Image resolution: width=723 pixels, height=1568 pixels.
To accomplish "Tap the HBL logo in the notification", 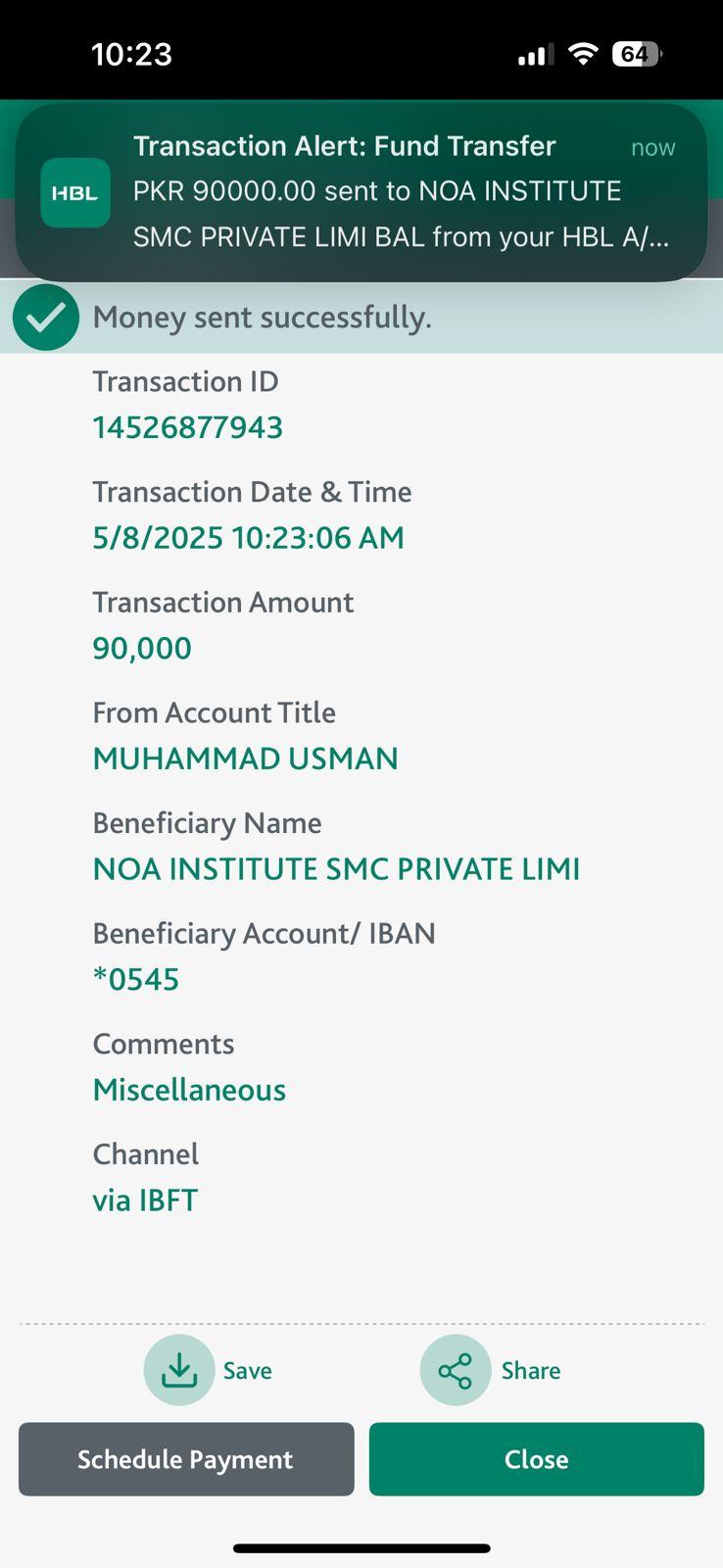I will (x=75, y=193).
